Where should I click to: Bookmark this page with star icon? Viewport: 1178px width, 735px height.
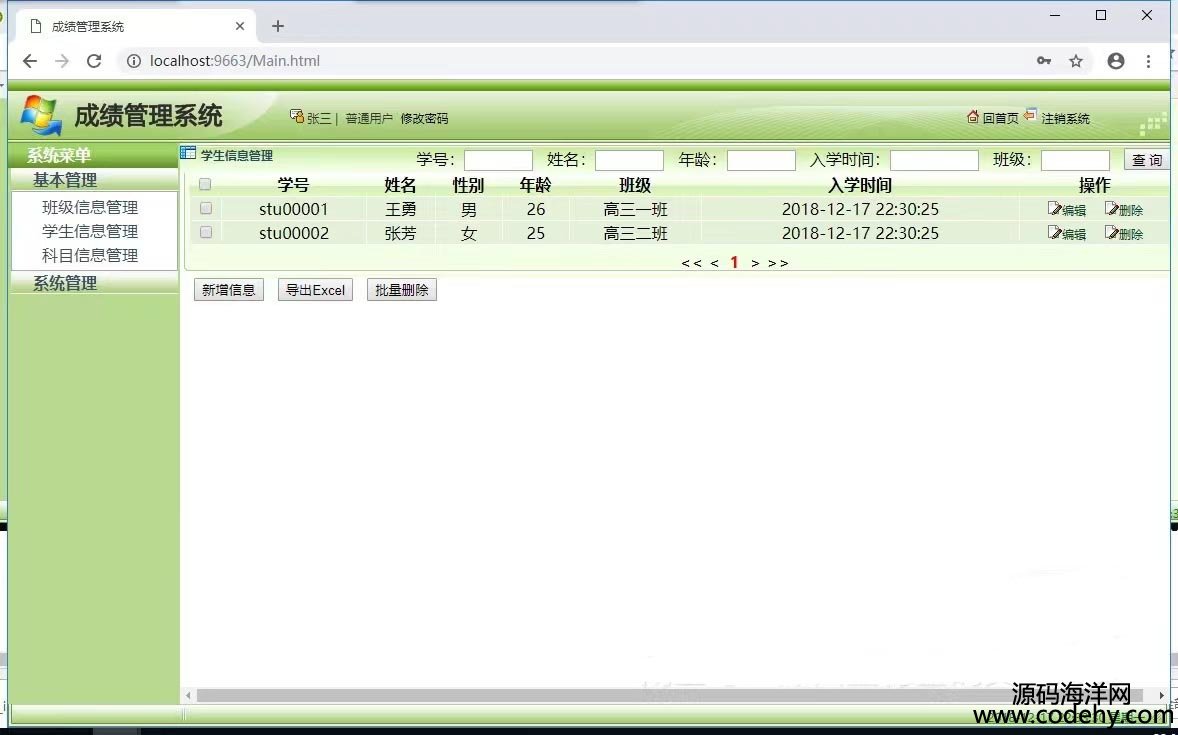pos(1076,61)
